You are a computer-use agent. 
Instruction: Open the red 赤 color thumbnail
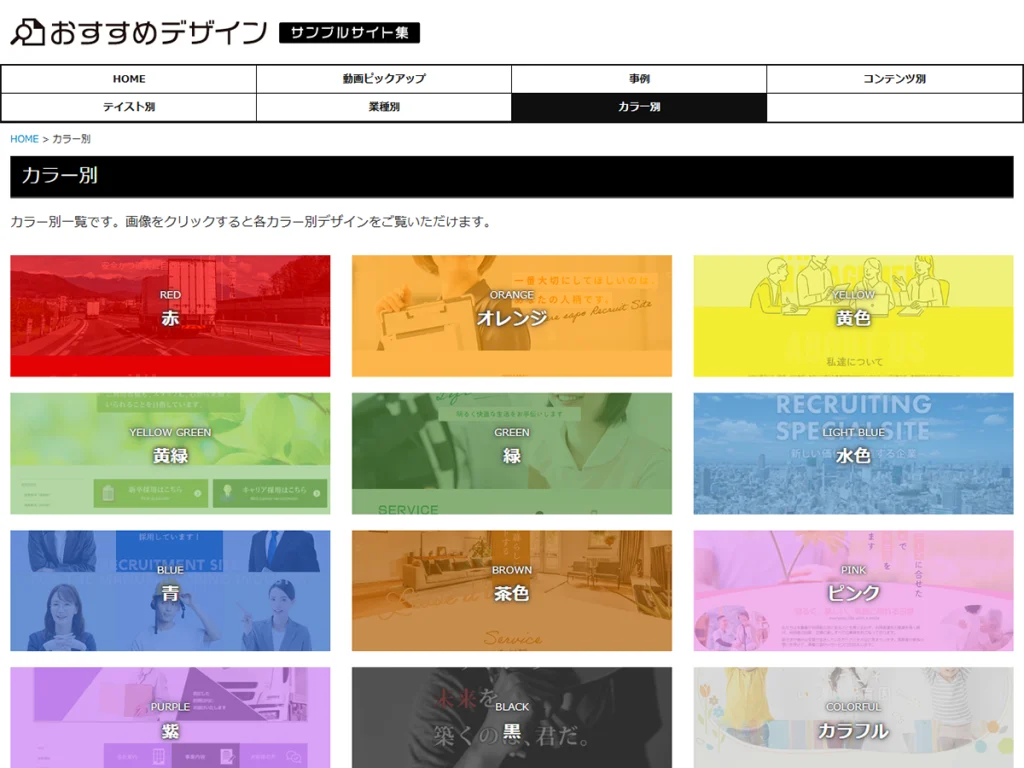(x=170, y=316)
